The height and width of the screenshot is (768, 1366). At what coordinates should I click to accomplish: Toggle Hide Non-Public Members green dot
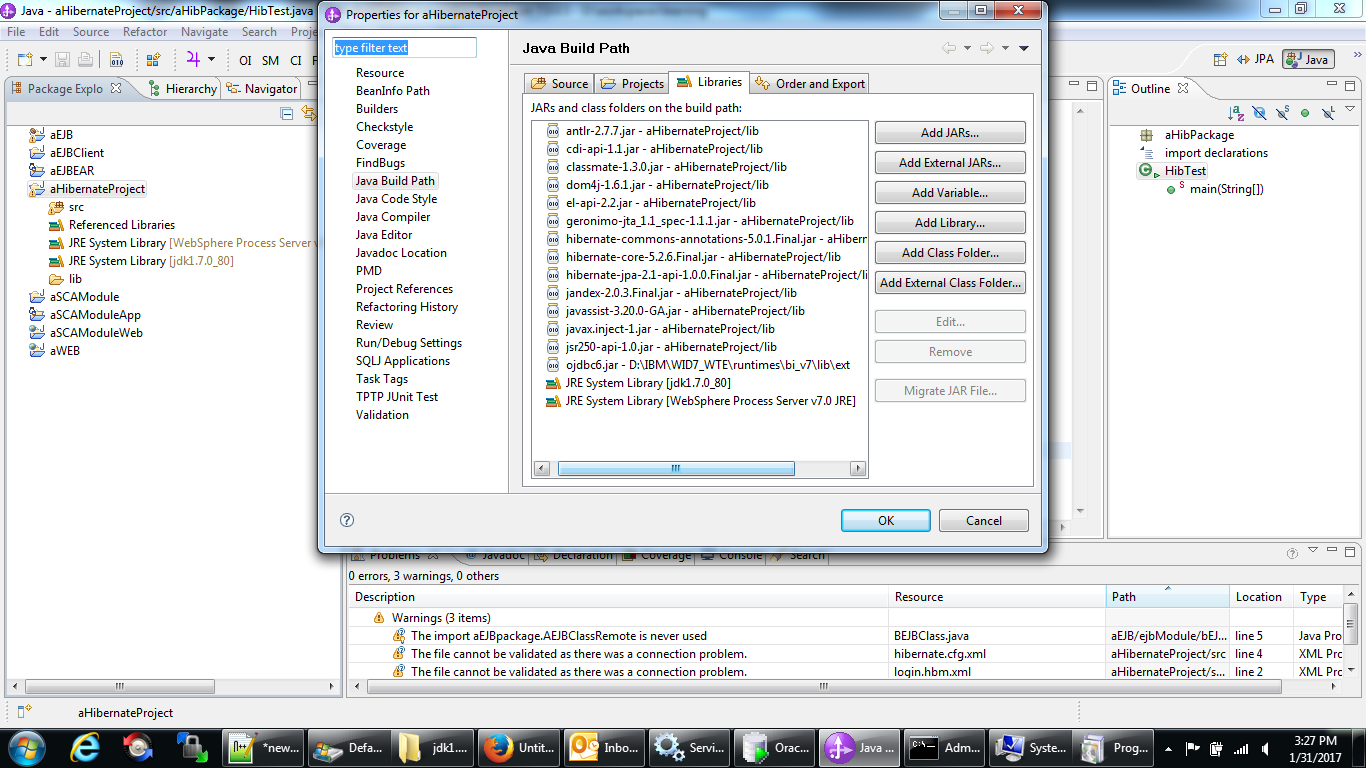1305,113
